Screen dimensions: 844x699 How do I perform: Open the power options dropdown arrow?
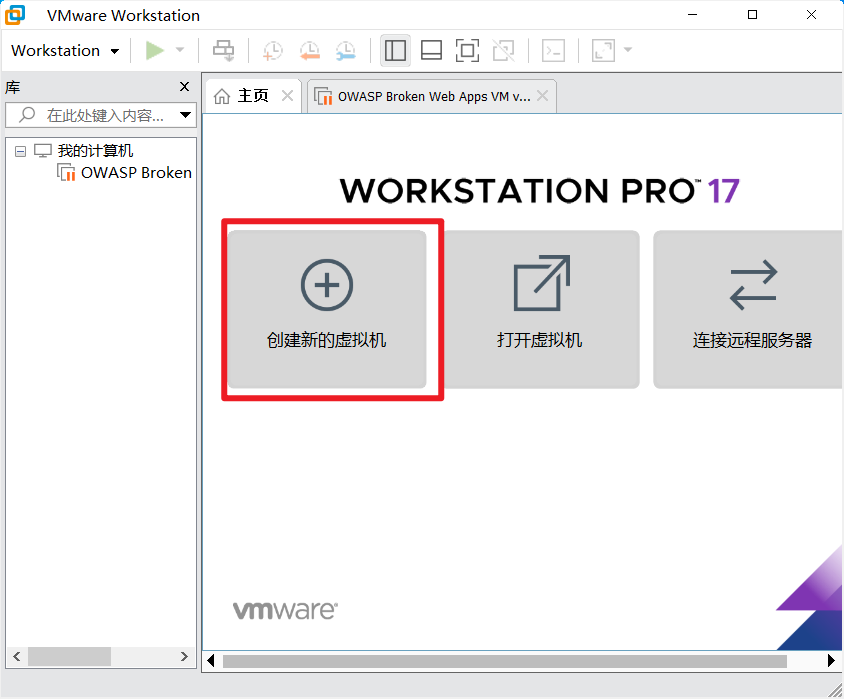click(x=180, y=50)
